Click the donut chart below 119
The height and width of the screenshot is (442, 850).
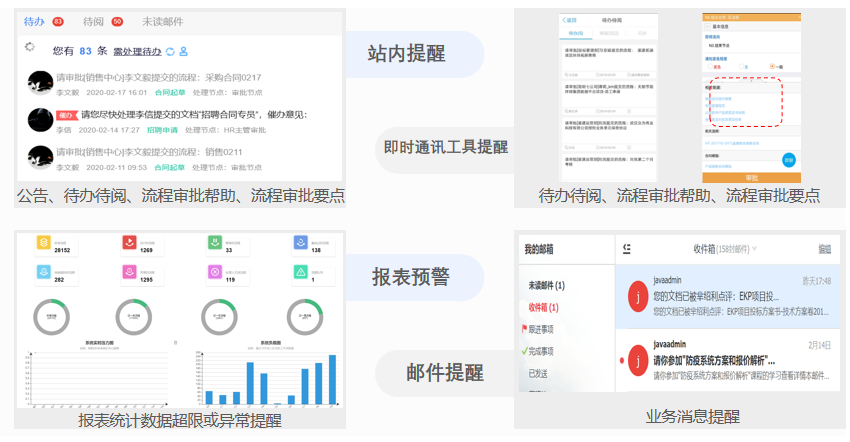(219, 317)
